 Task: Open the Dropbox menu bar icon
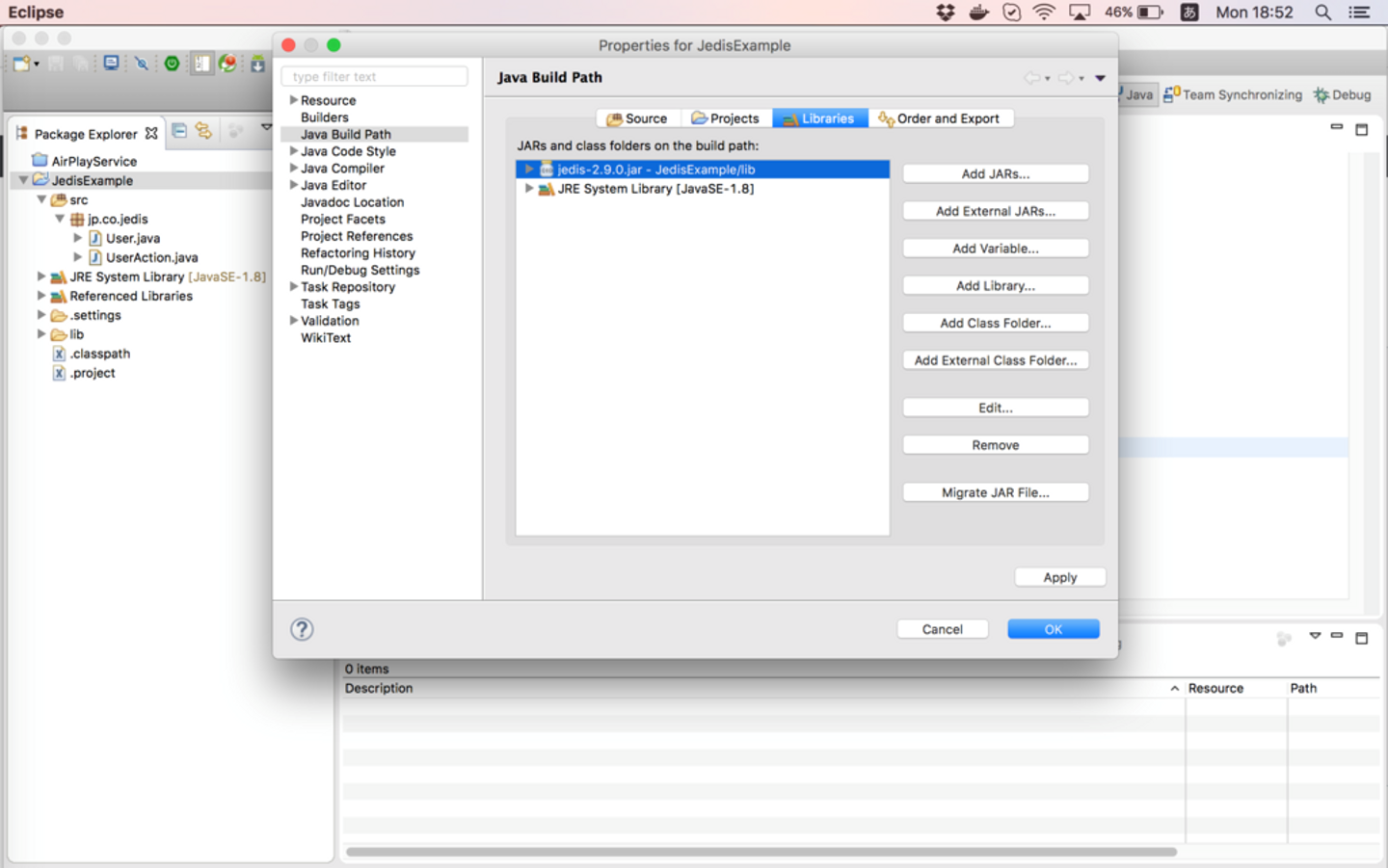(946, 13)
